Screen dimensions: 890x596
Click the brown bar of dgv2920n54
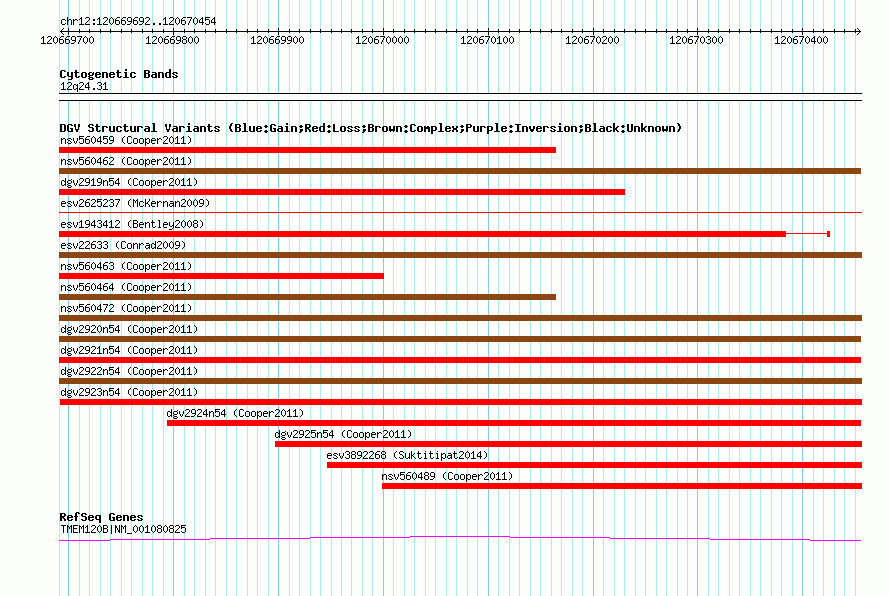tap(460, 339)
